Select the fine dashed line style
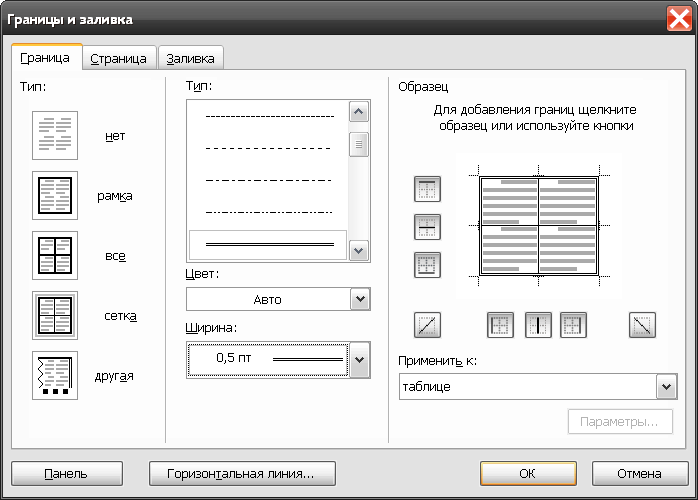The width and height of the screenshot is (698, 500). pos(270,117)
